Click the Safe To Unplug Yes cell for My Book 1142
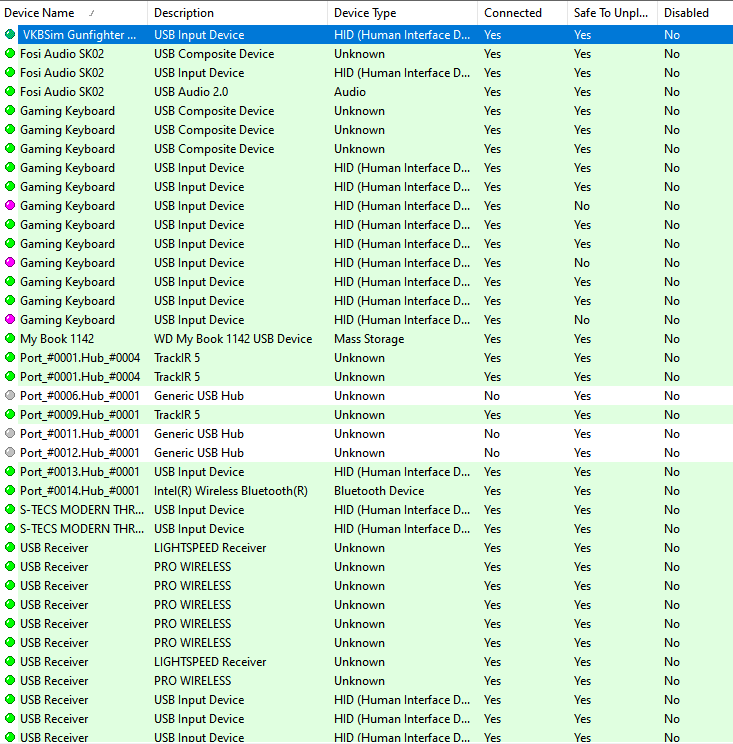 582,339
